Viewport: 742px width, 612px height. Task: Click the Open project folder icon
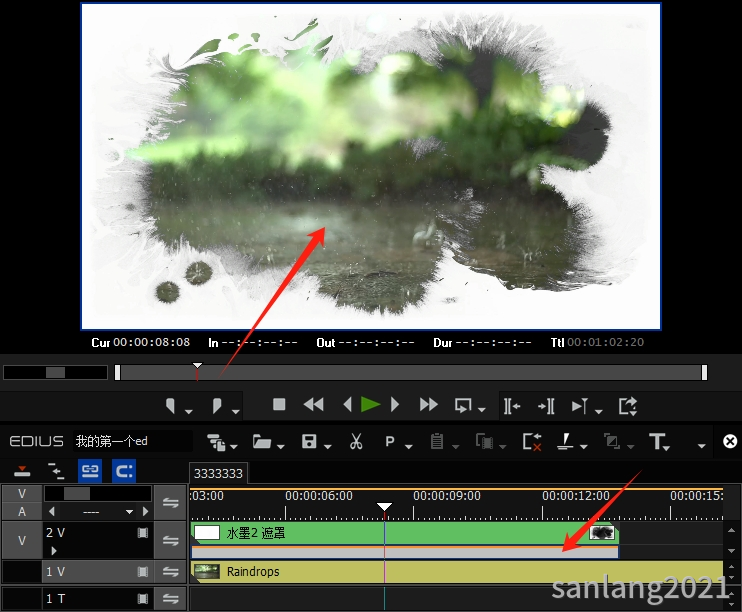coord(262,441)
